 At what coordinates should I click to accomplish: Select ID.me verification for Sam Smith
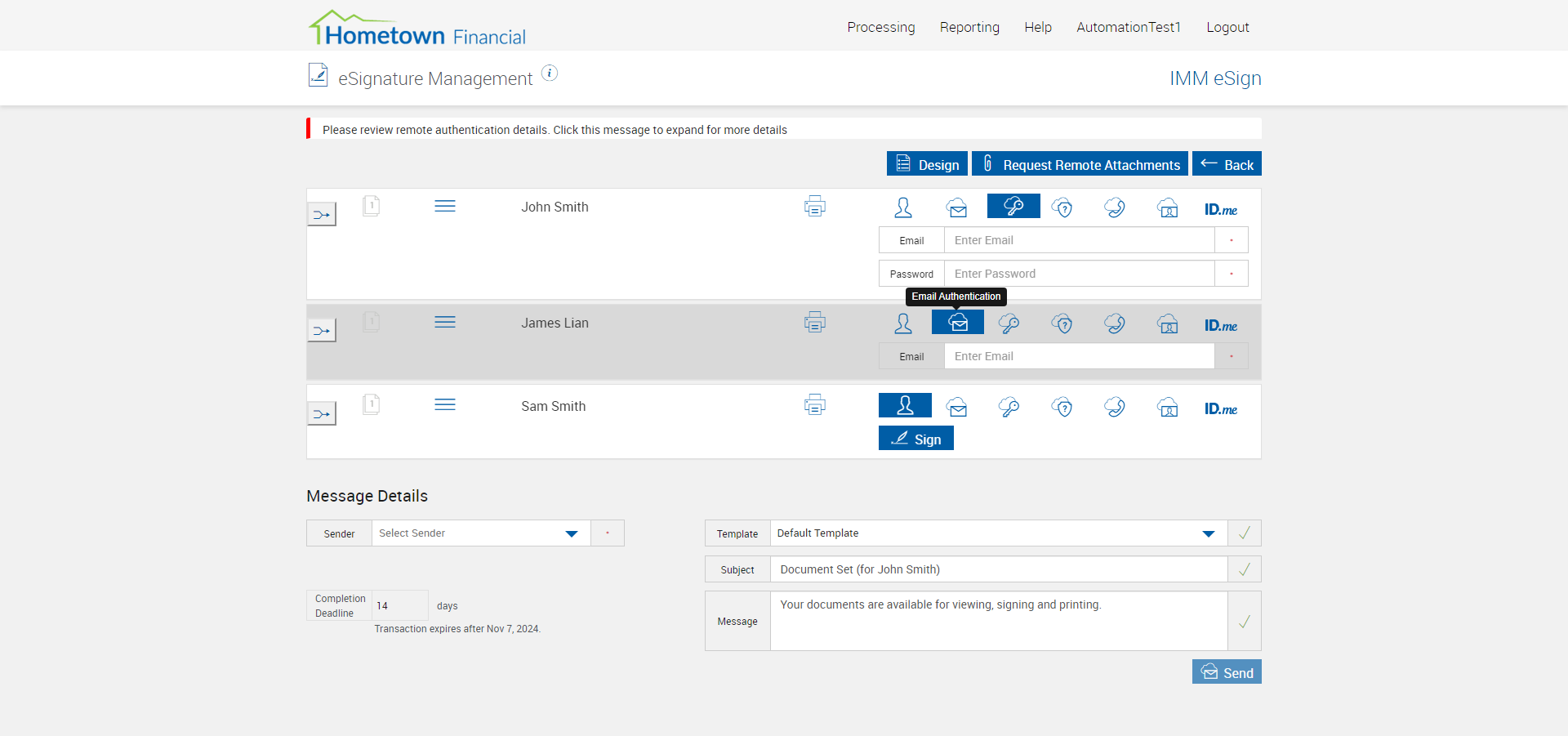coord(1220,408)
